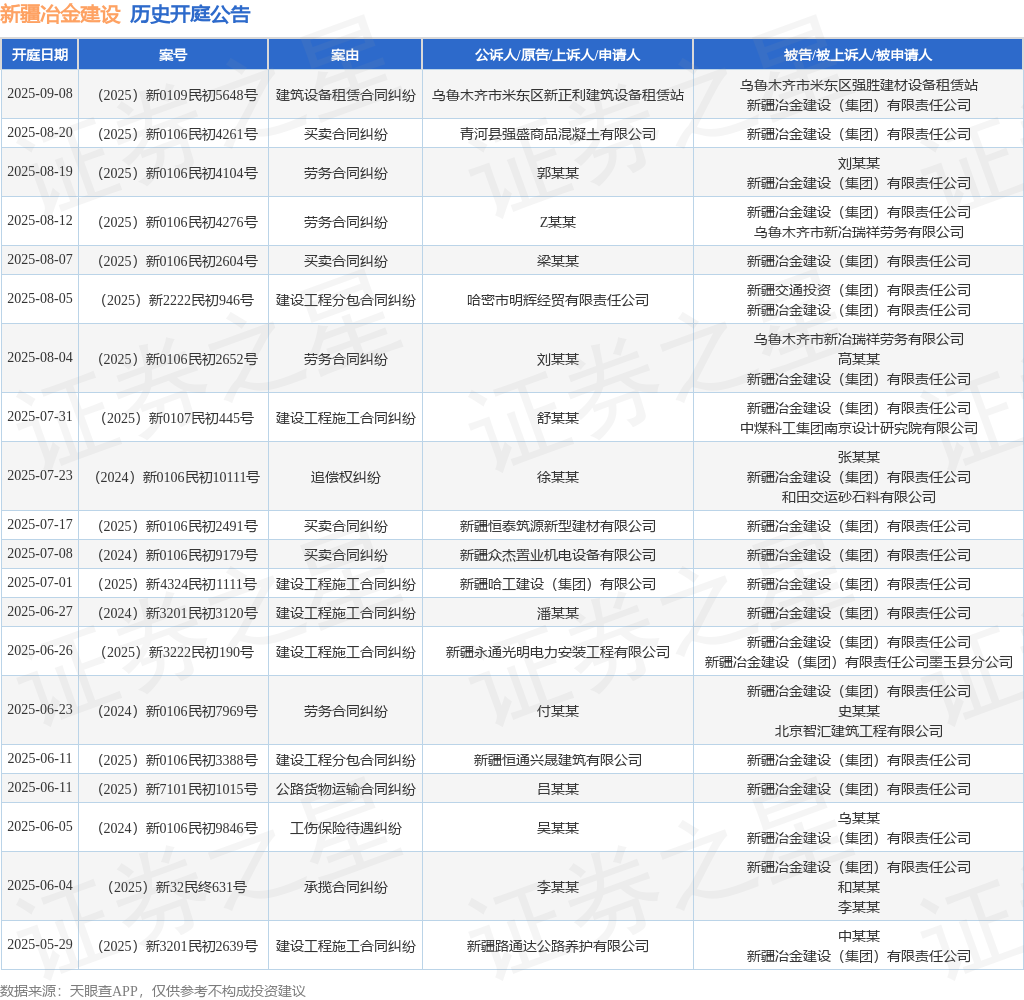Viewport: 1024px width, 1000px height.
Task: Click plaintiff 新疆众杰置业机电设备有限公司
Action: pos(558,555)
